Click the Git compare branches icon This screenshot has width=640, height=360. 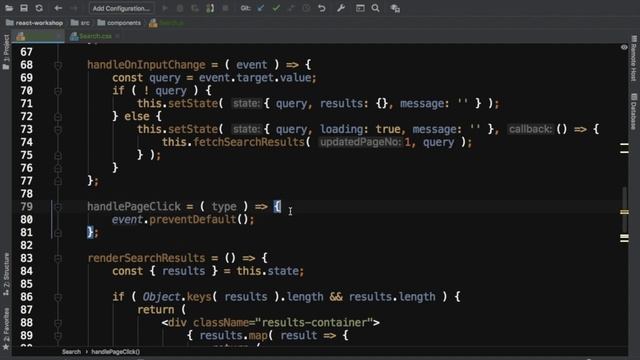pyautogui.click(x=291, y=8)
